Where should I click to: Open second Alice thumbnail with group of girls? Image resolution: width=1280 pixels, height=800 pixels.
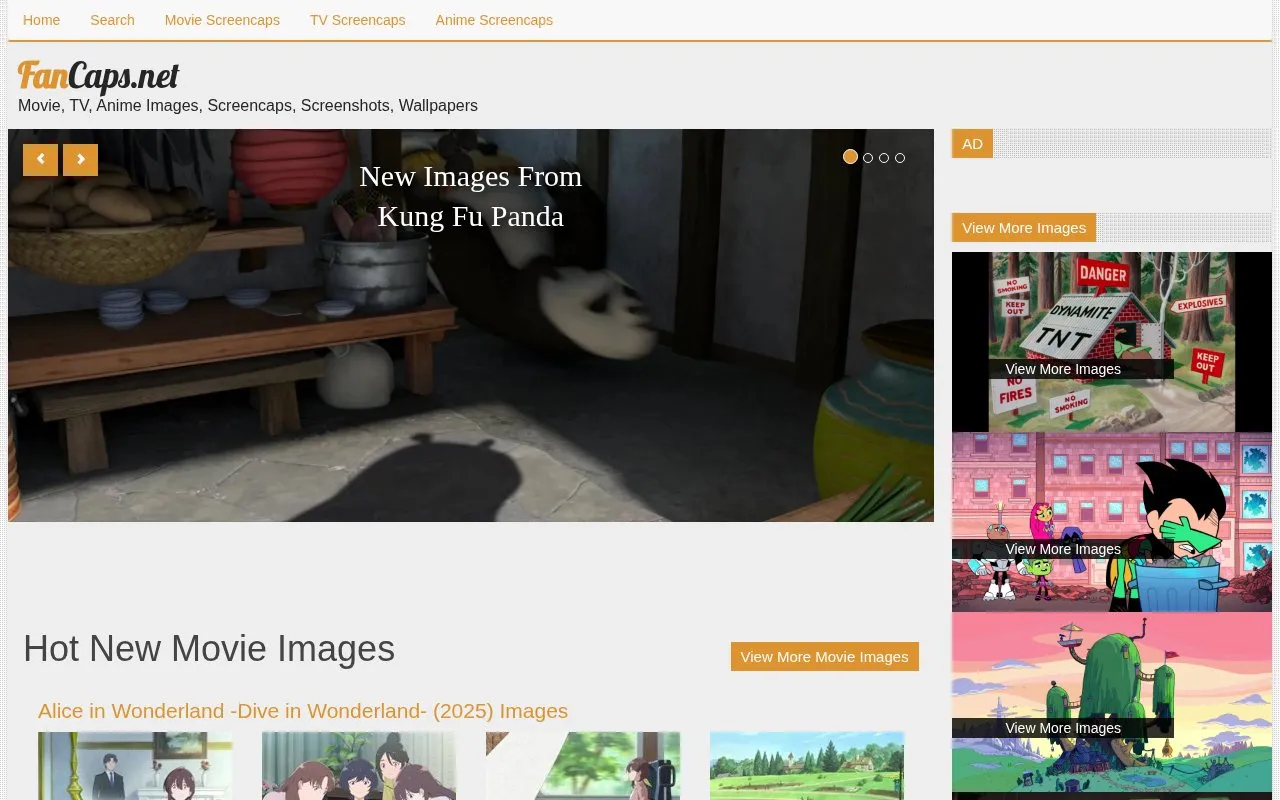(359, 766)
